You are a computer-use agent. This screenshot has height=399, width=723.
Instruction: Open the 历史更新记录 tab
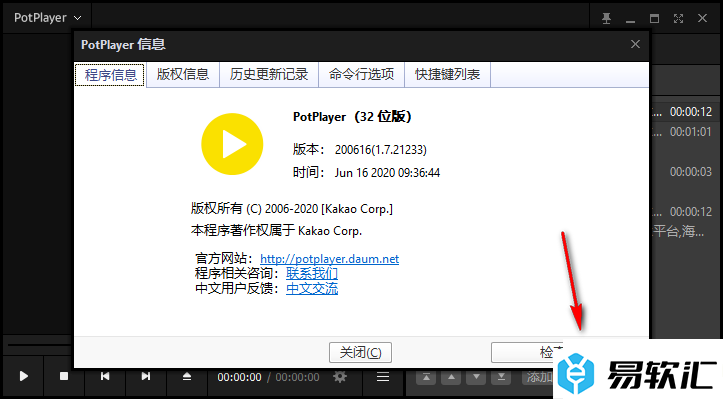[269, 74]
